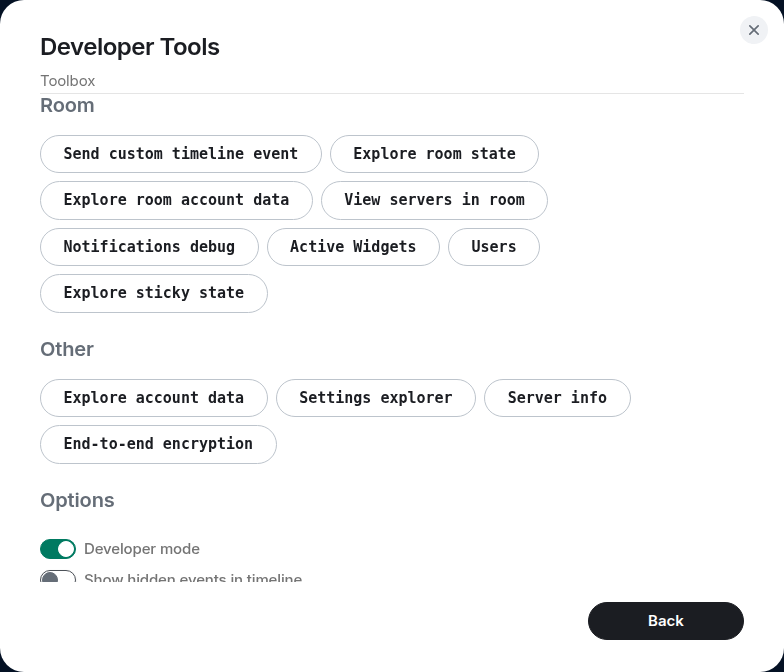Toggle Show hidden events in timeline
The height and width of the screenshot is (672, 784).
[x=58, y=576]
